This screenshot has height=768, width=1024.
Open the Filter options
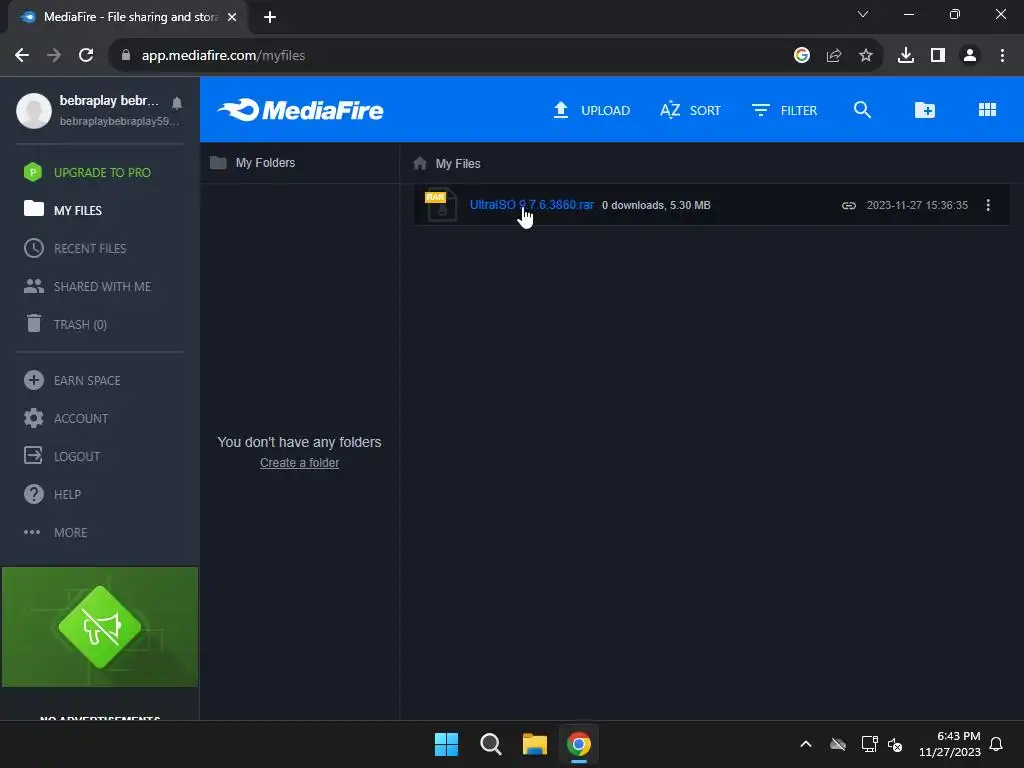(784, 110)
